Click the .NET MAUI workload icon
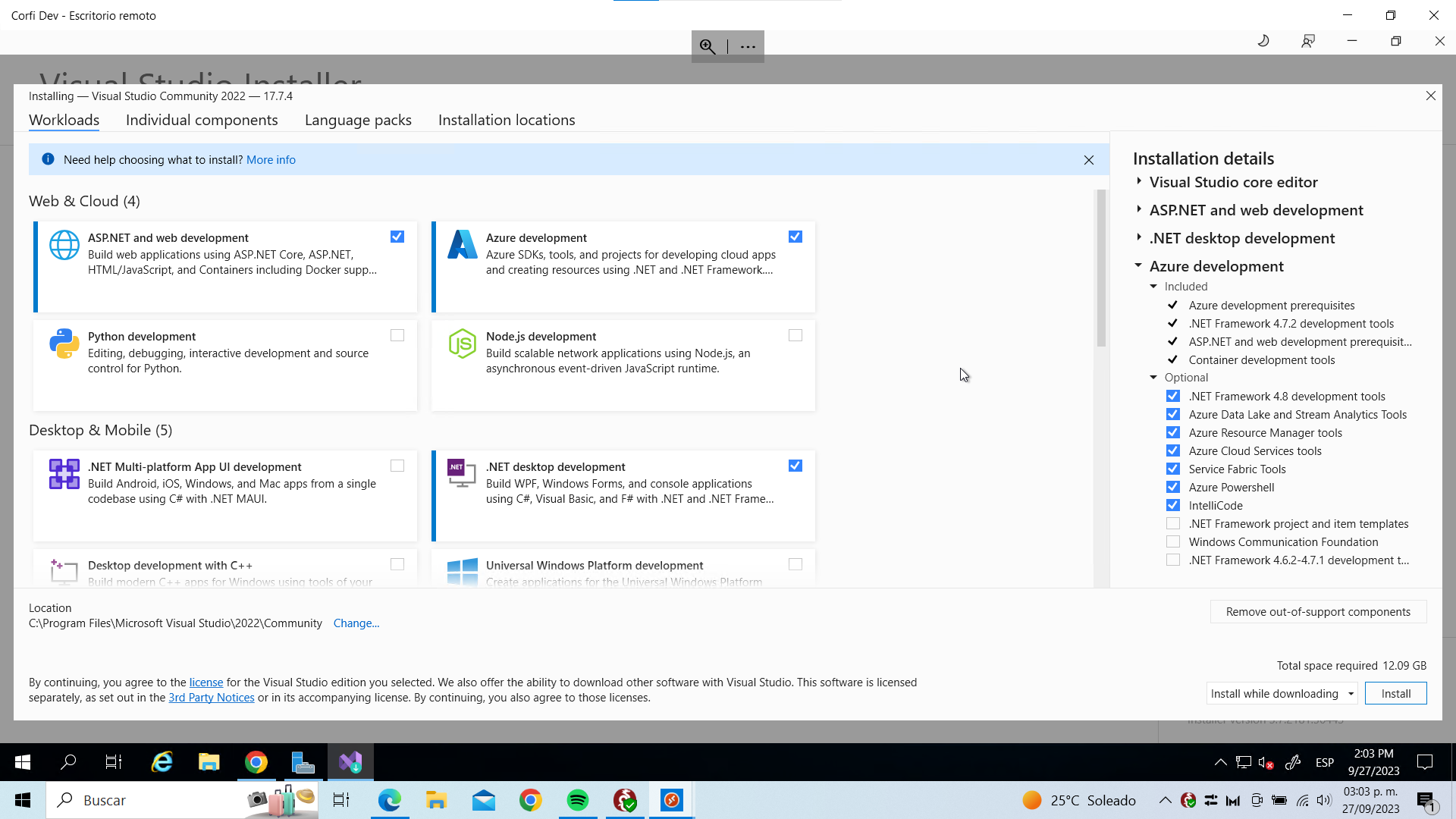The height and width of the screenshot is (819, 1456). pyautogui.click(x=64, y=474)
